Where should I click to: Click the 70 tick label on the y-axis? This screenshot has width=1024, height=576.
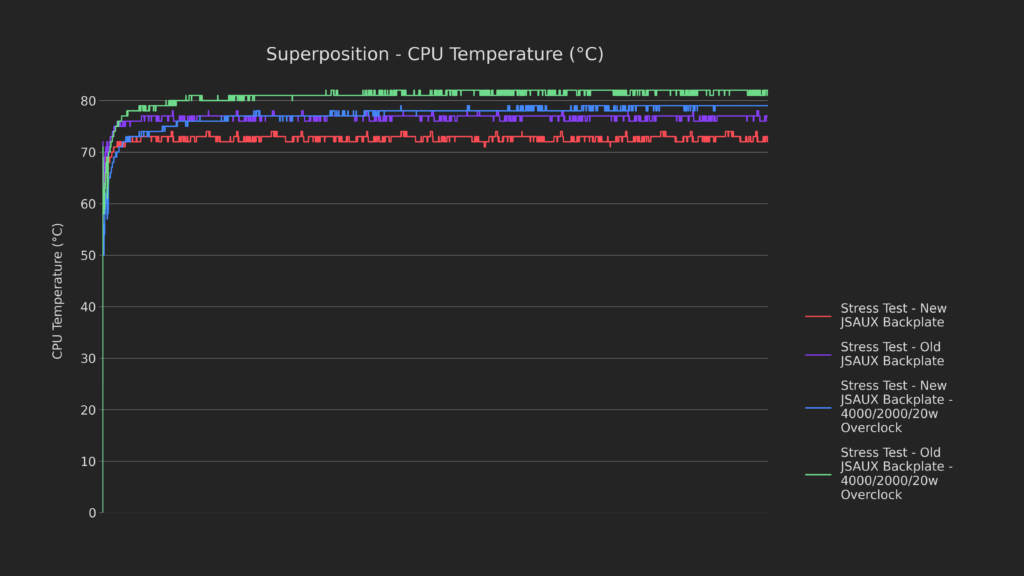[x=88, y=153]
